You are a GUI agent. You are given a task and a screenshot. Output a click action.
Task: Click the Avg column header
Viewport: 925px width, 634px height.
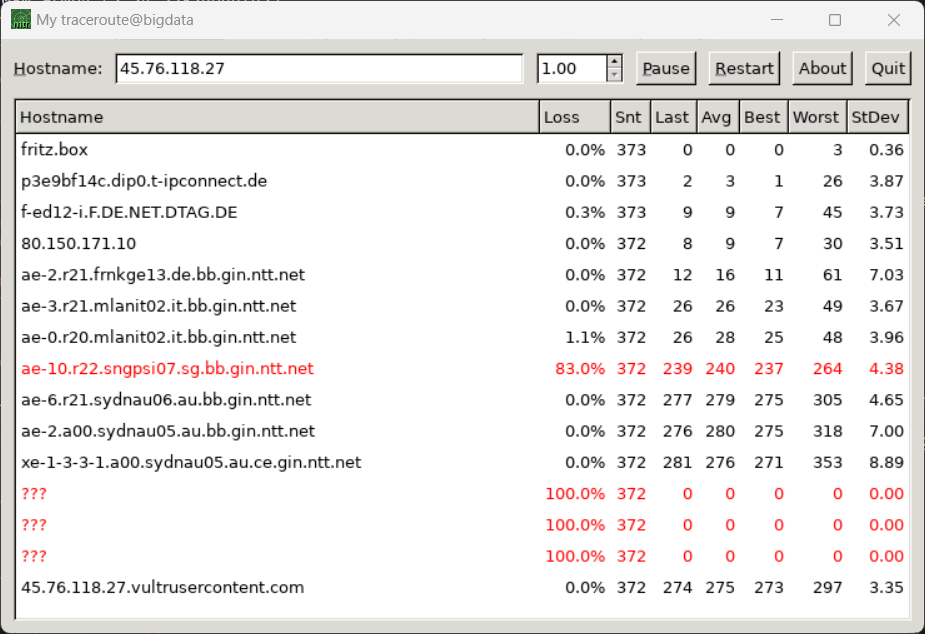click(x=718, y=117)
